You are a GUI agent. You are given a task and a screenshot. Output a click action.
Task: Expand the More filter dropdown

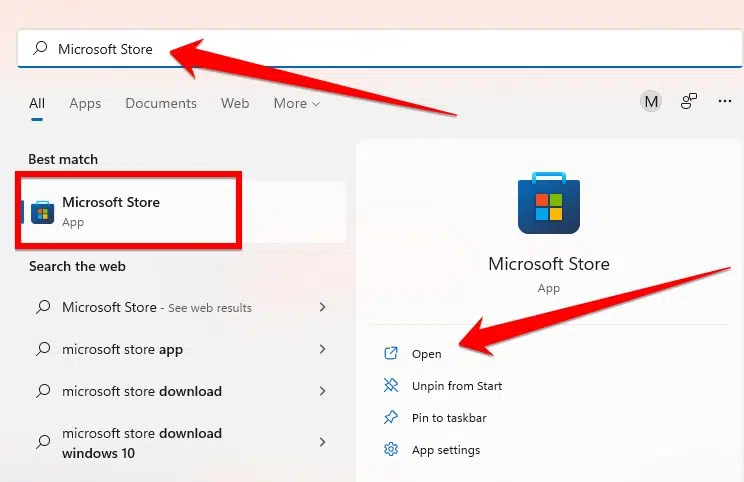tap(297, 103)
